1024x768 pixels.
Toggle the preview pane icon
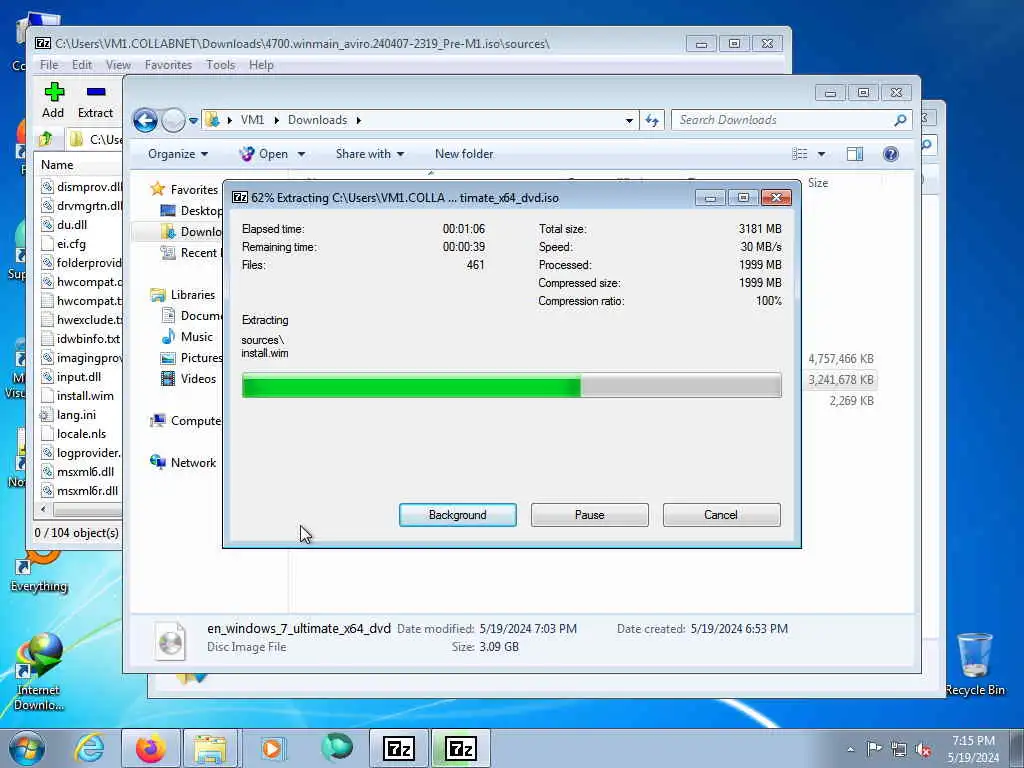854,154
